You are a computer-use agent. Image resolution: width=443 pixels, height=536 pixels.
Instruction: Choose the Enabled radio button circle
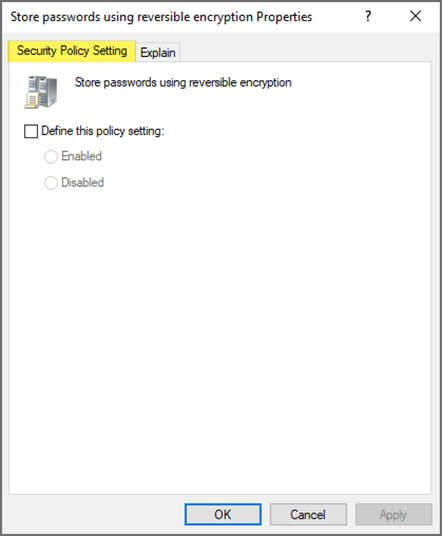point(51,157)
